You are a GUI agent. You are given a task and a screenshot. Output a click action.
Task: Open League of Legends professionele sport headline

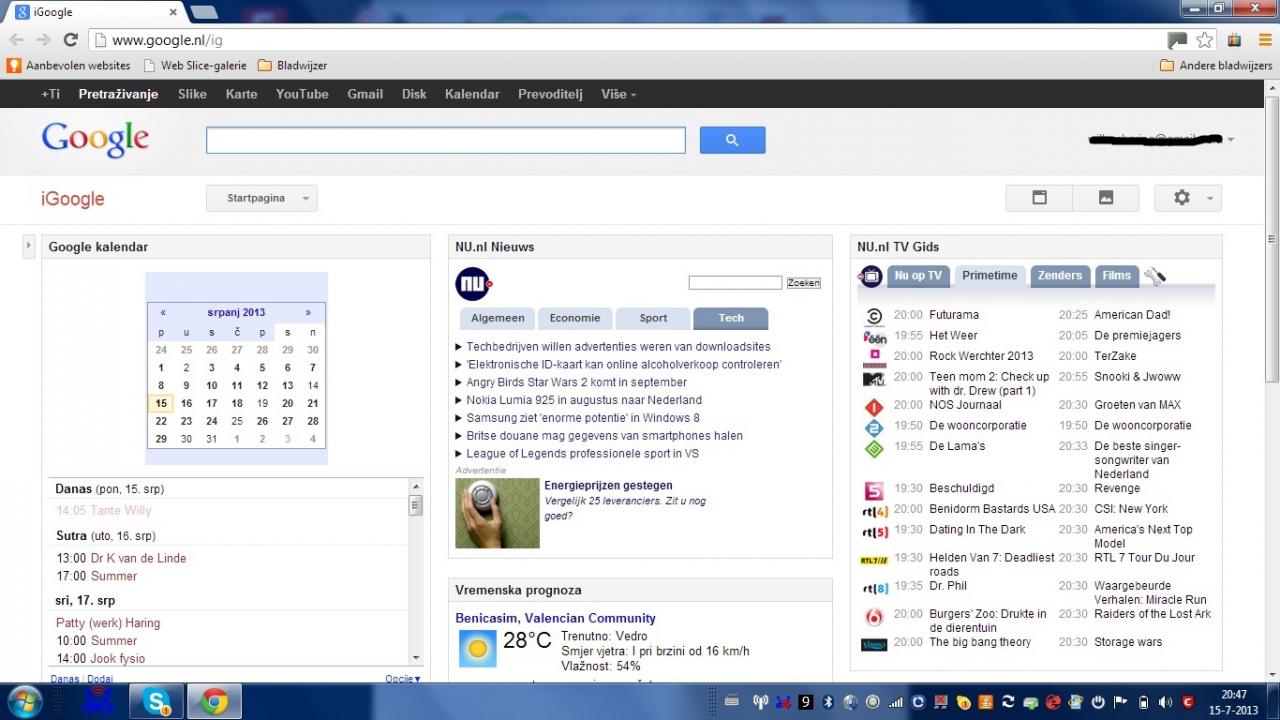pos(582,454)
